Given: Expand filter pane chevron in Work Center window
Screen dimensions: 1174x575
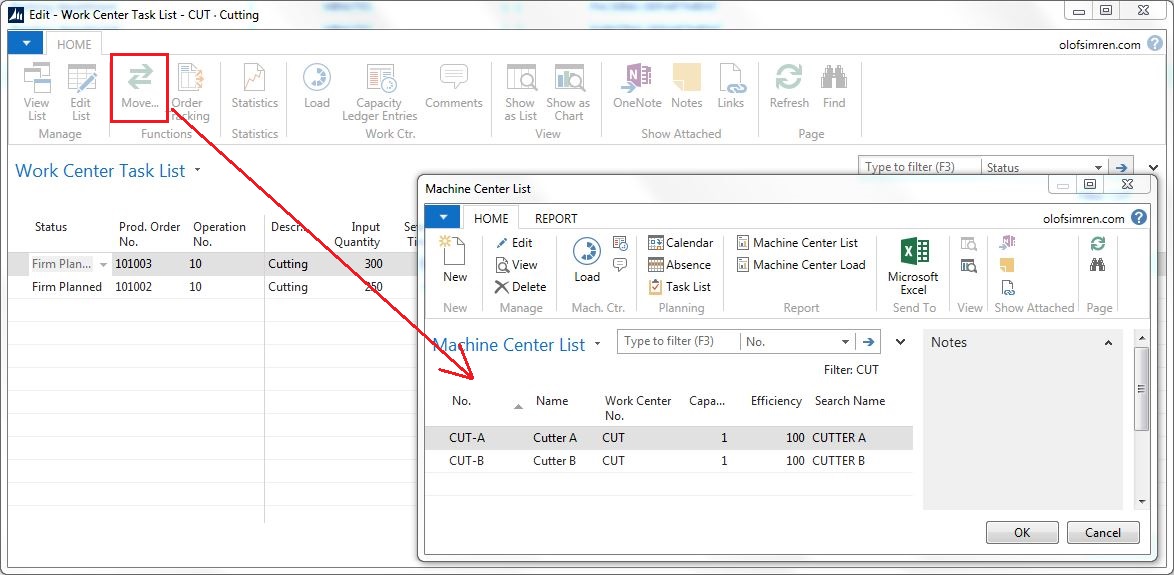Looking at the screenshot, I should (x=1152, y=168).
